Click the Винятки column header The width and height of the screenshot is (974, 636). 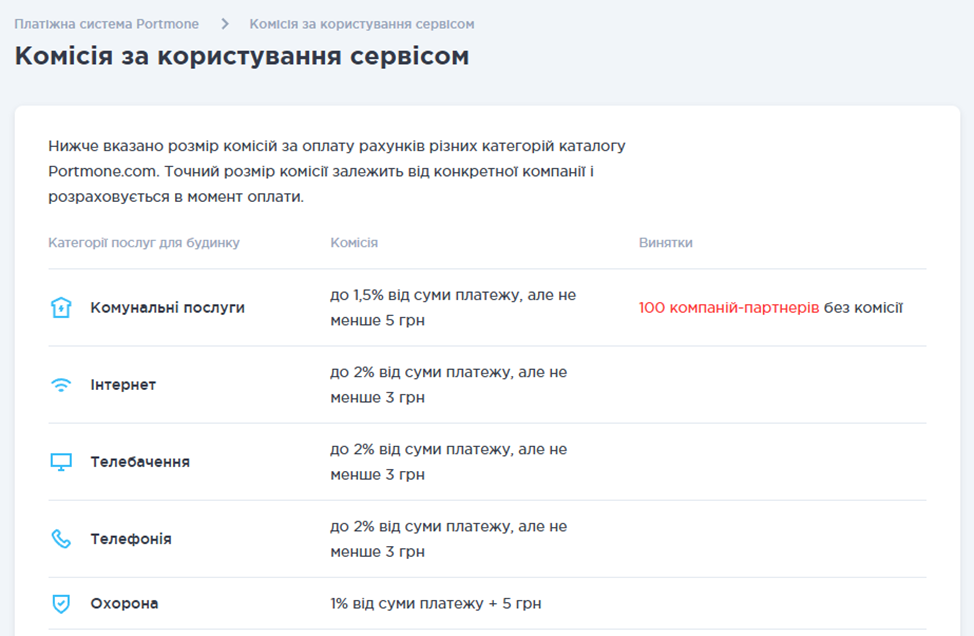[665, 243]
